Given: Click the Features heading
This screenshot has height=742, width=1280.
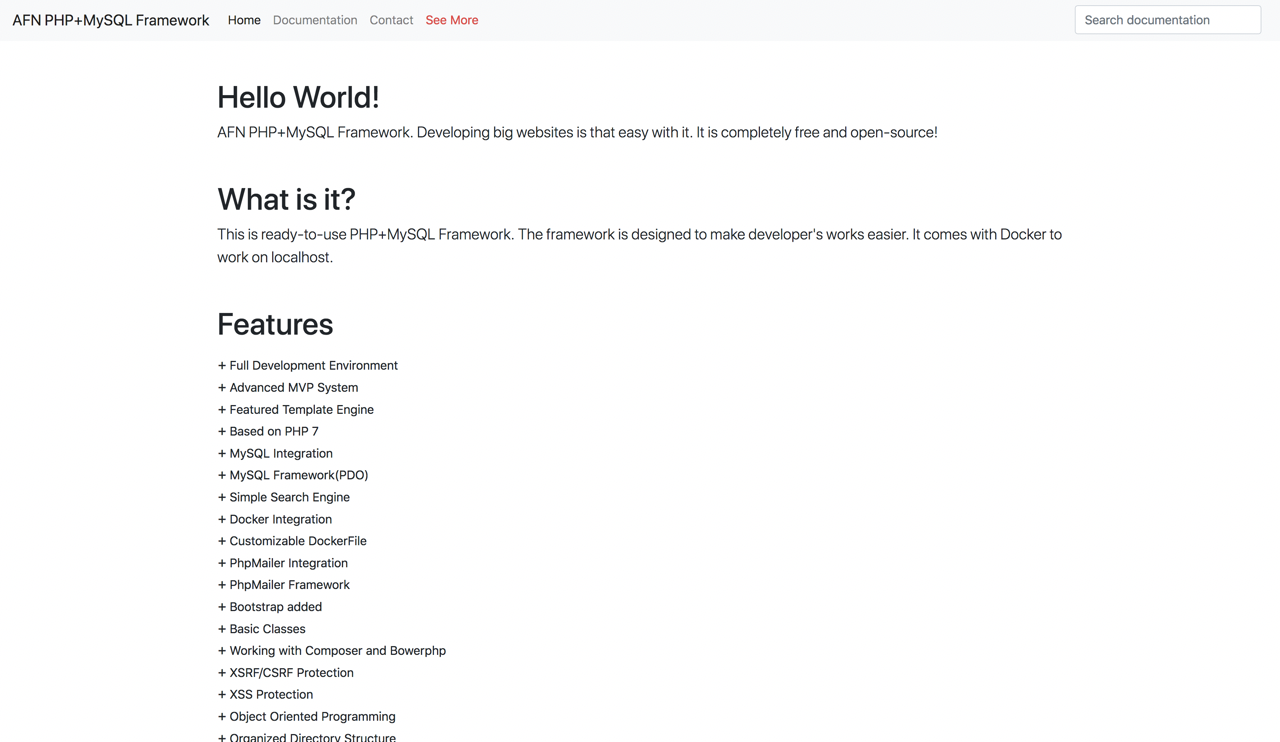Looking at the screenshot, I should click(275, 324).
